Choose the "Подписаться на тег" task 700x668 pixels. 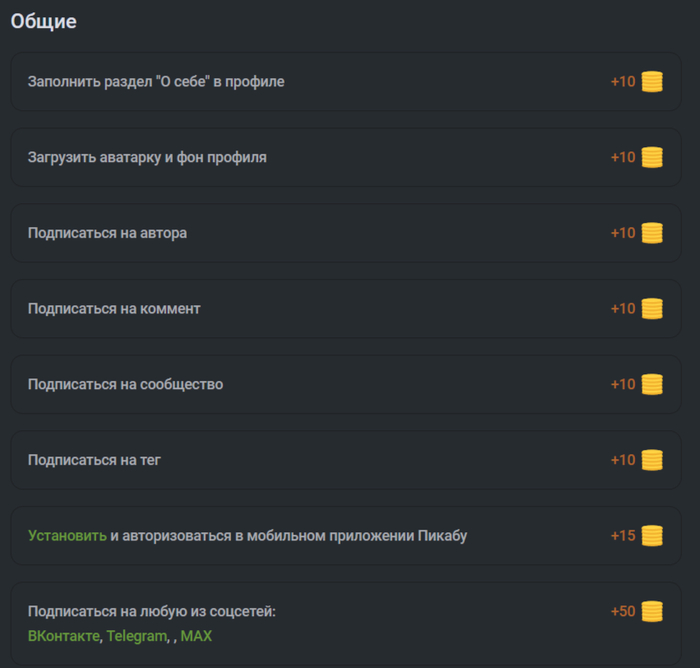tap(94, 460)
